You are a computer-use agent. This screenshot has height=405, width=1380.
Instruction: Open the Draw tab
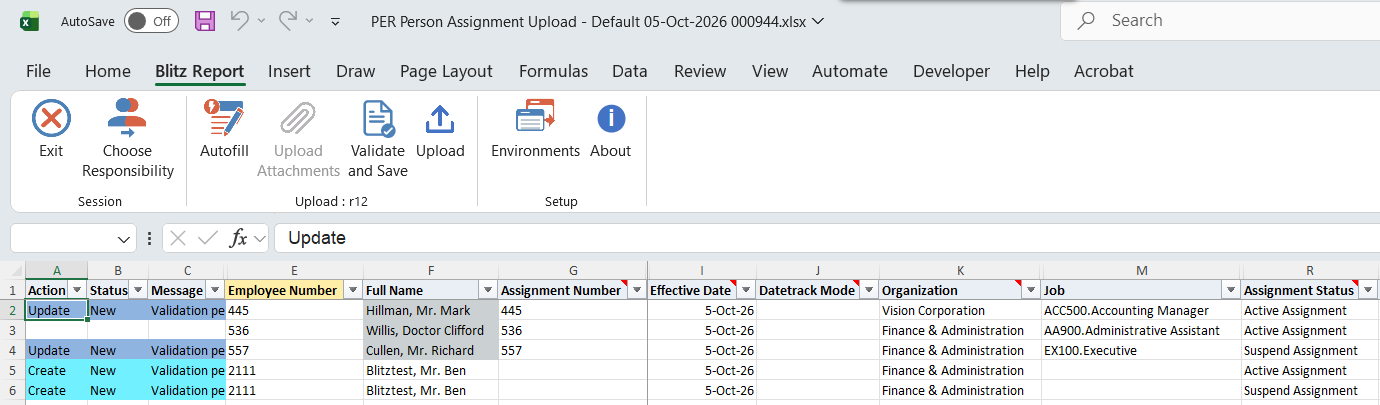(356, 71)
